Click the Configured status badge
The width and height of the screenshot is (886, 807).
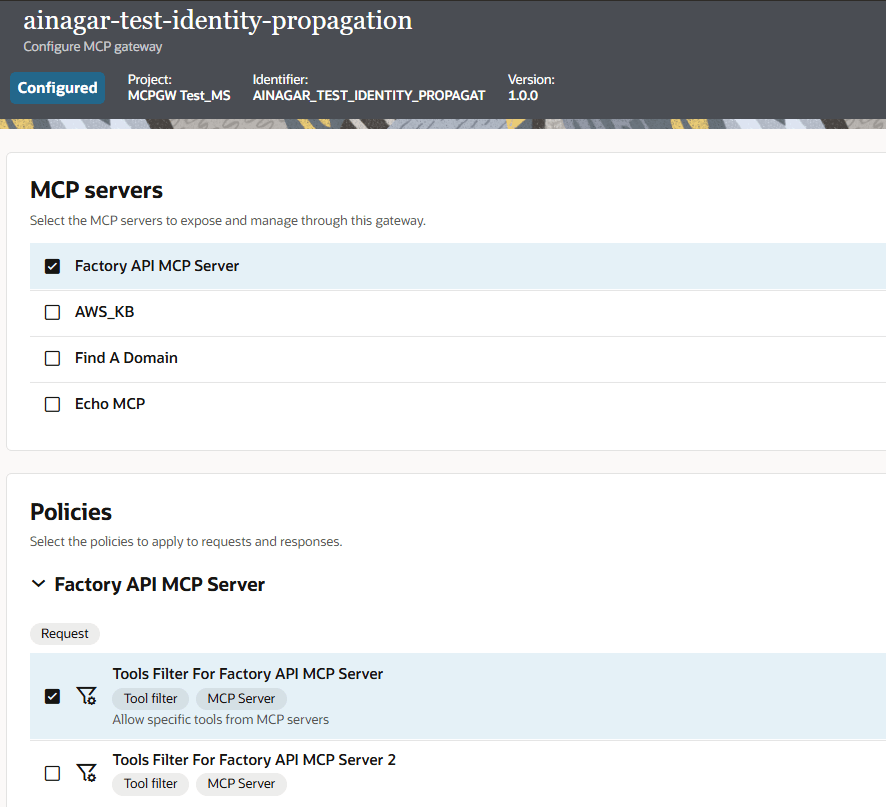tap(58, 88)
